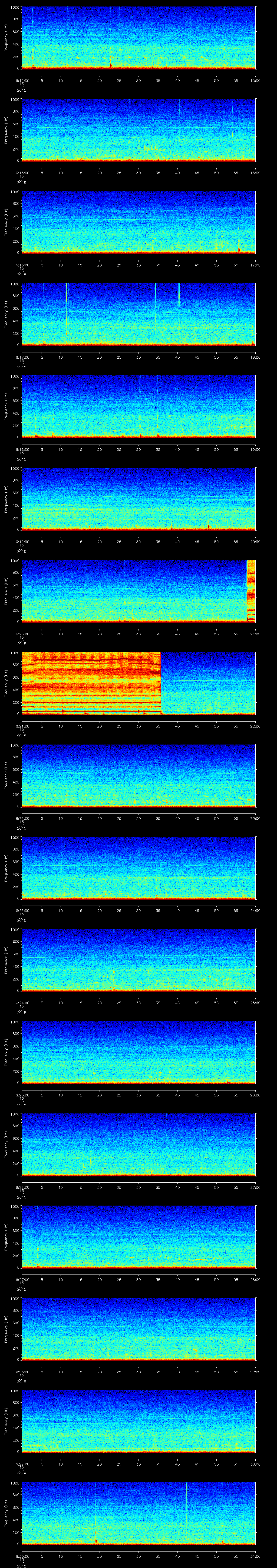277x1568 pixels.
Task: Click the "6:20:00" start time label
Action: click(22, 634)
